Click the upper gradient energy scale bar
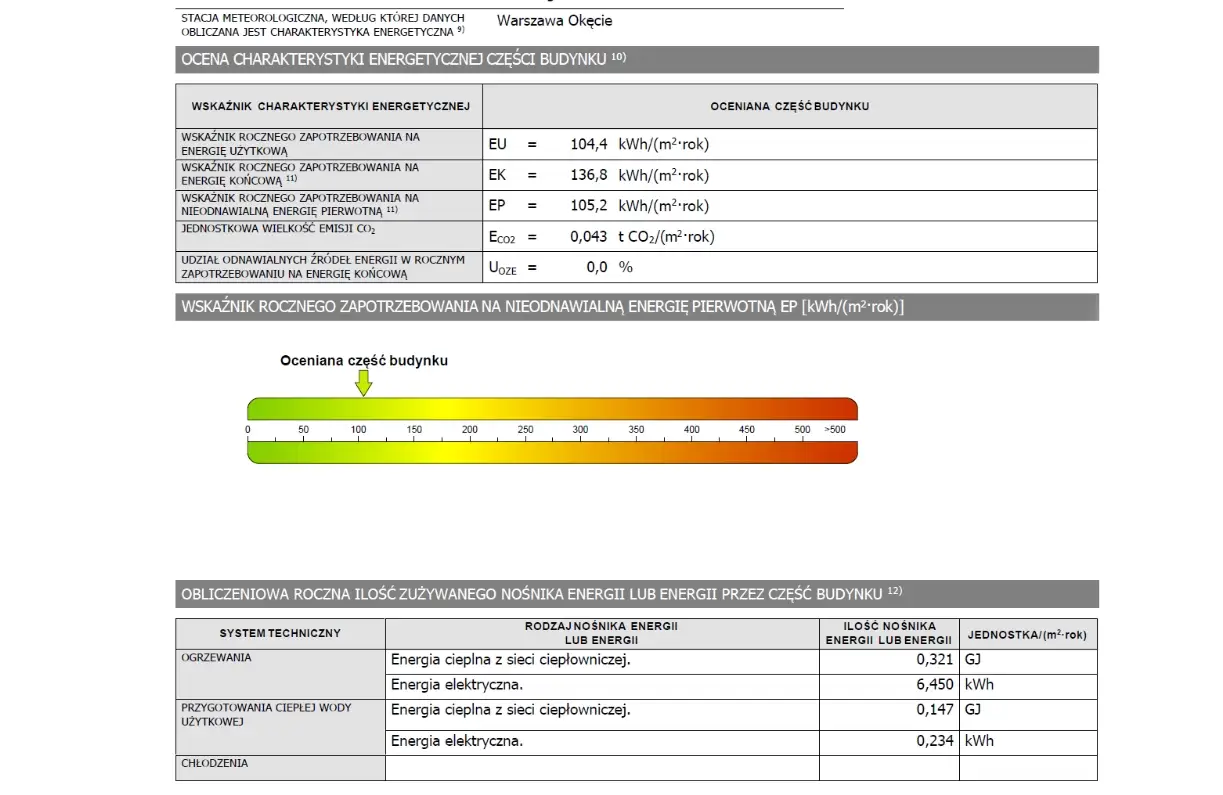The width and height of the screenshot is (1223, 795). click(552, 408)
